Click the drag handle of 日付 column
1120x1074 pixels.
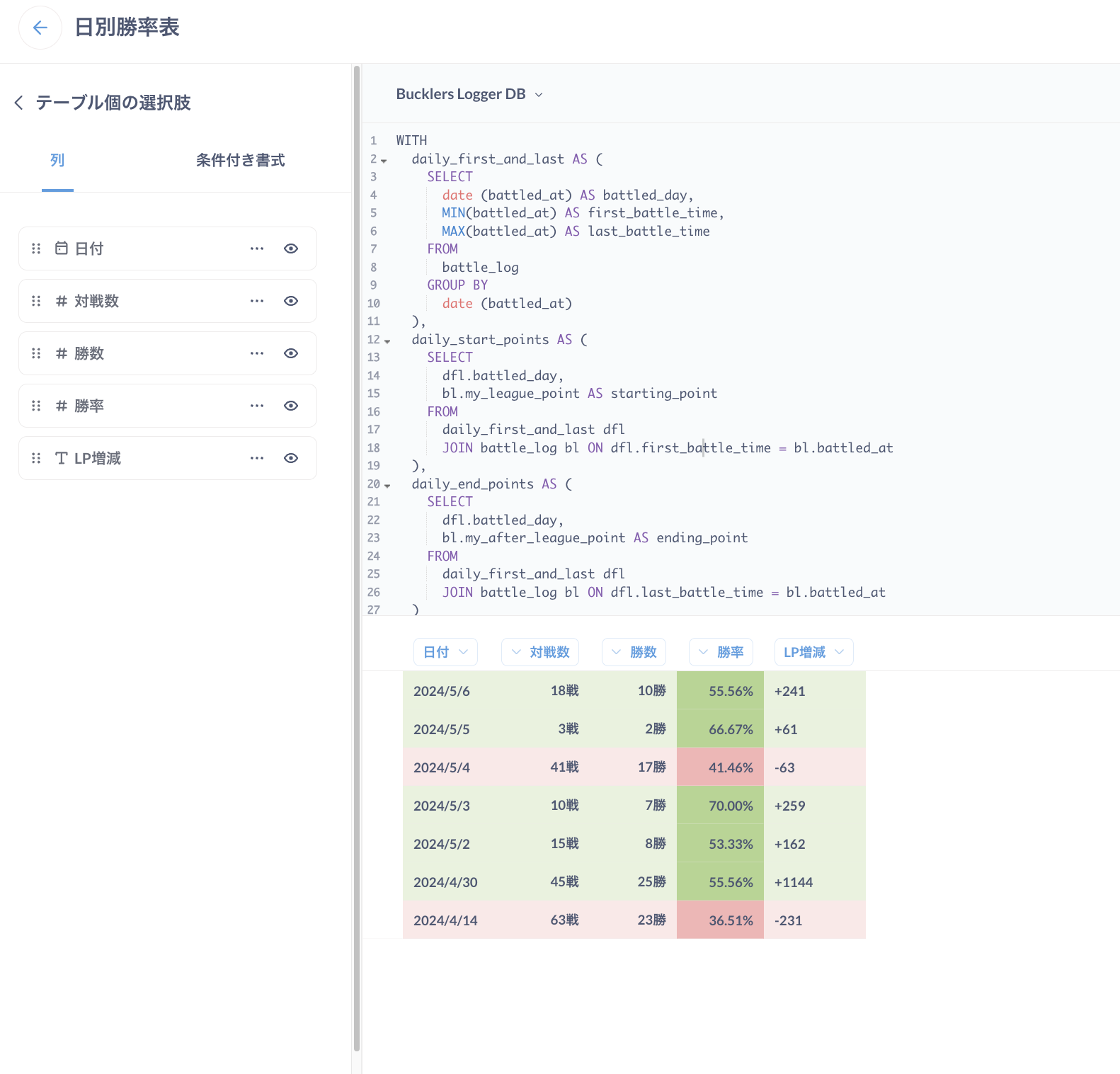pyautogui.click(x=36, y=248)
